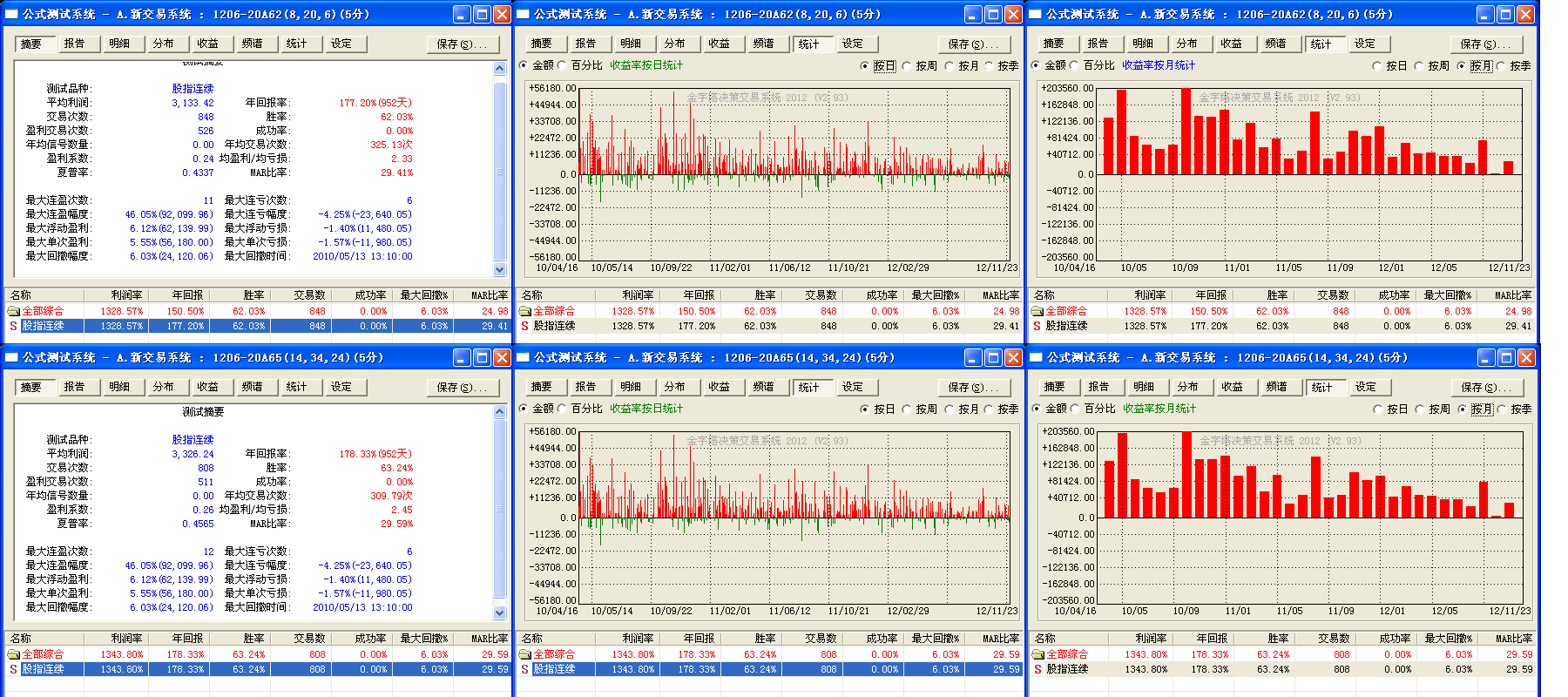This screenshot has width=1568, height=697.
Task: Select 按日 radio in 20A65 monthly chart window
Action: coord(1377,409)
